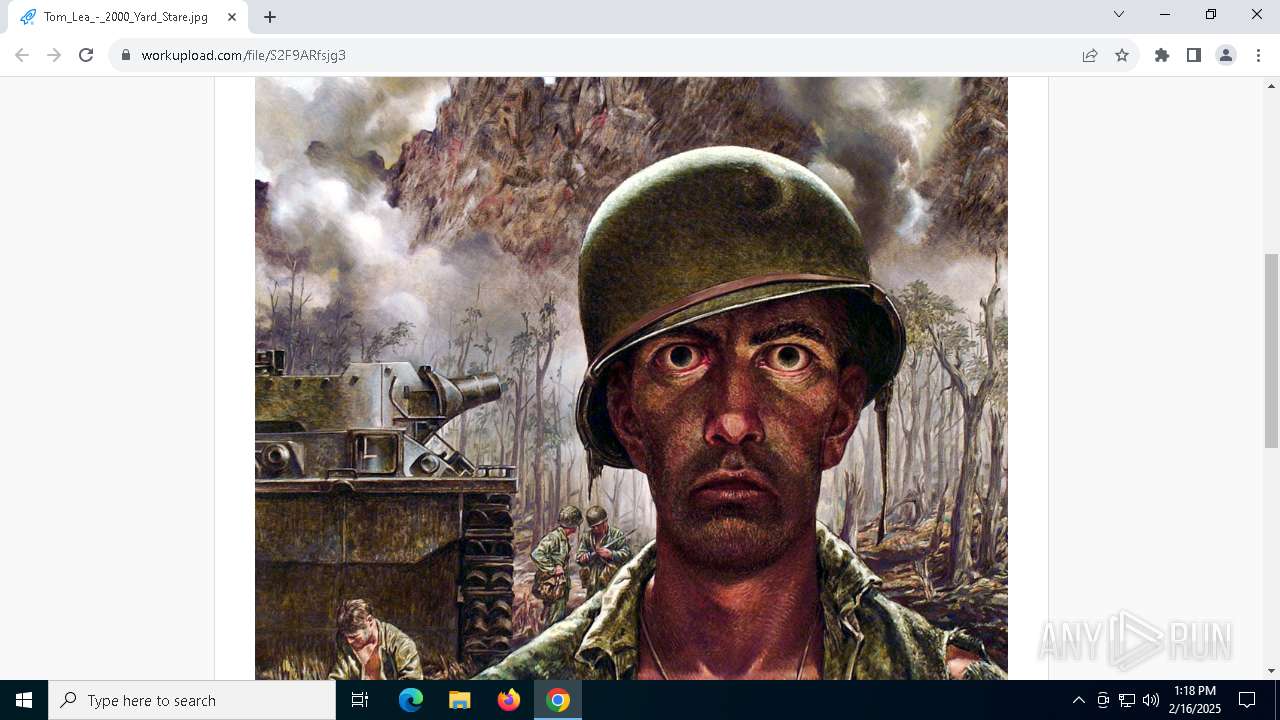Go back to previous page
The image size is (1280, 720).
tap(22, 55)
